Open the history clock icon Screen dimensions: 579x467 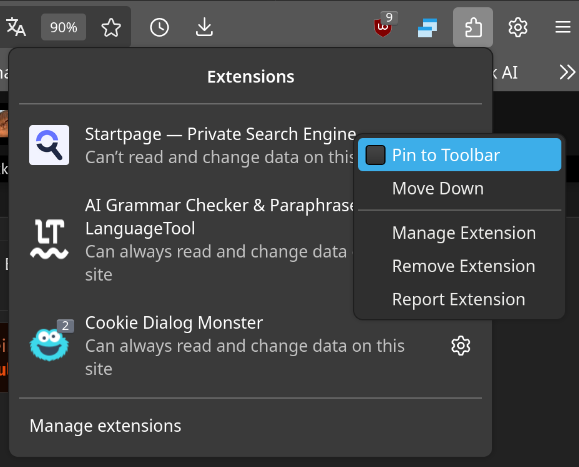pyautogui.click(x=159, y=28)
